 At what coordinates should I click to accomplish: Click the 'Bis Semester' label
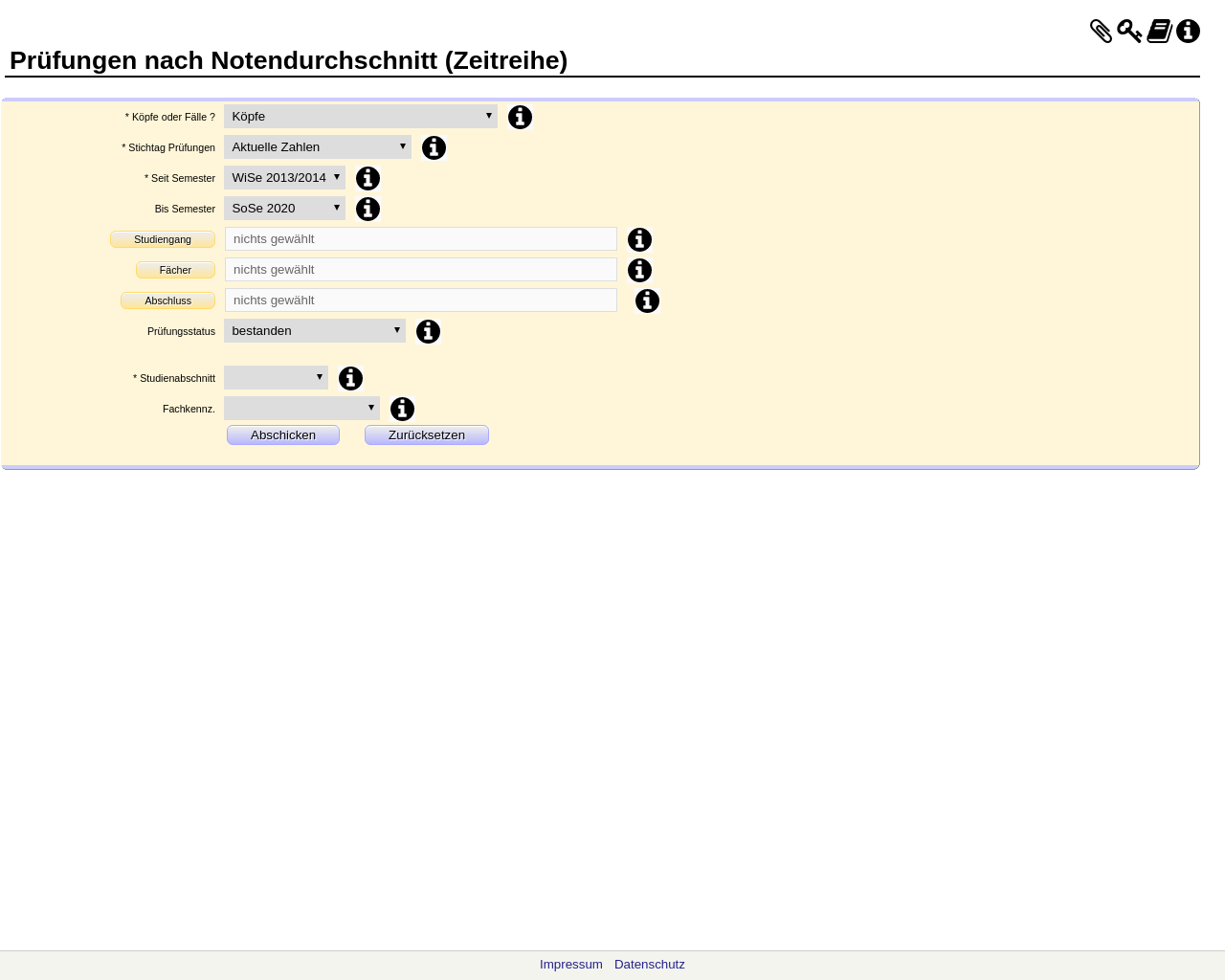(x=185, y=209)
